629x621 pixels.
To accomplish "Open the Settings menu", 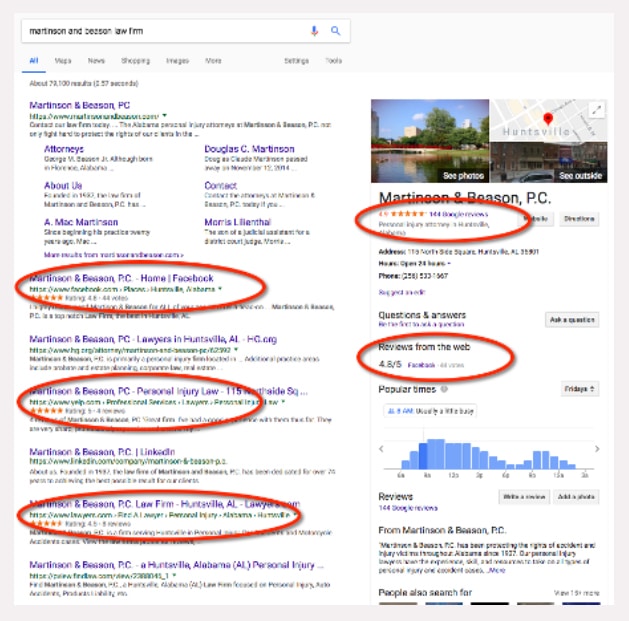I will tap(296, 61).
